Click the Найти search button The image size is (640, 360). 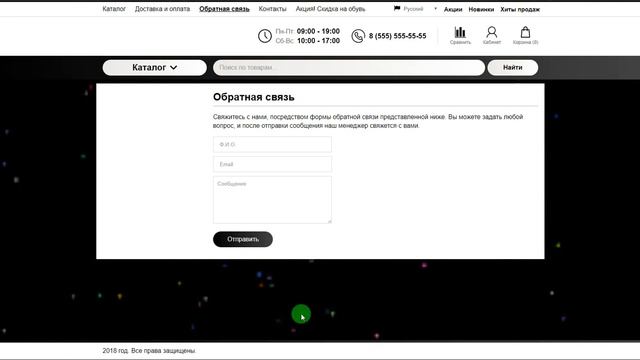(513, 67)
